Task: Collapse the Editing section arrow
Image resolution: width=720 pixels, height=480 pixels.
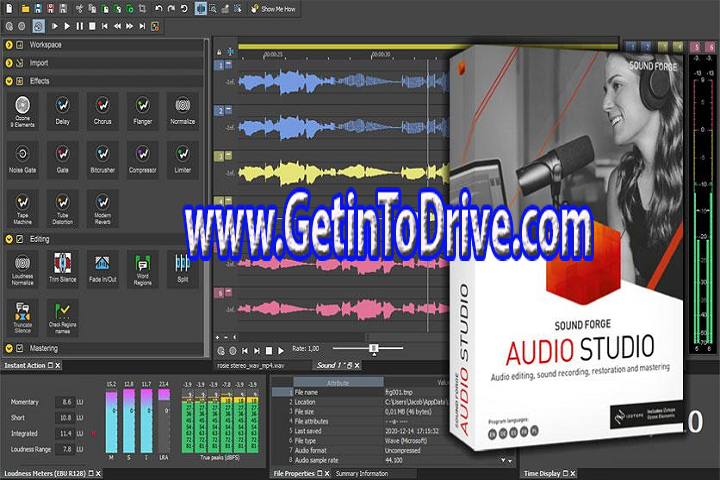Action: [x=9, y=239]
